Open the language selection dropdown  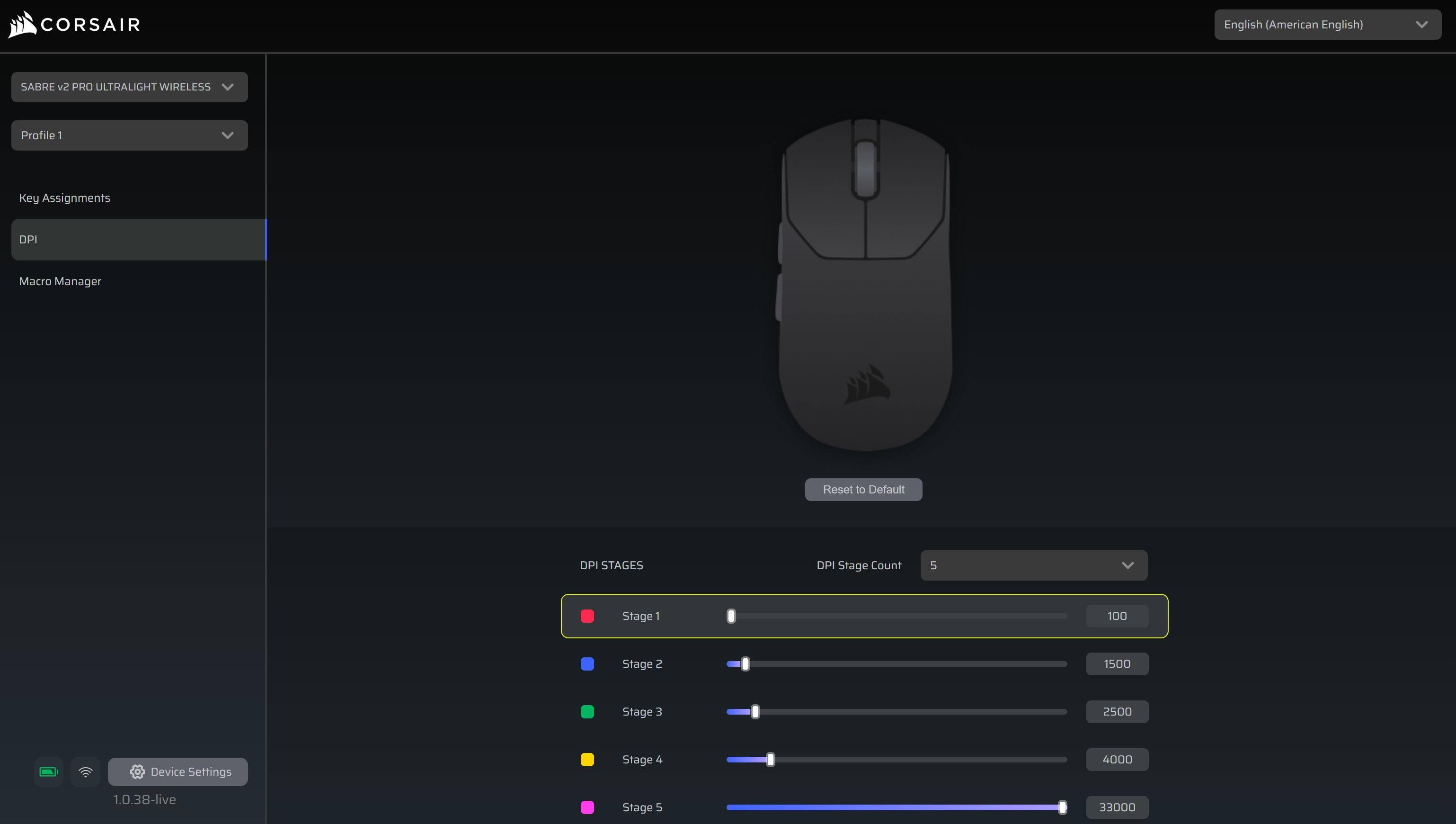coord(1327,24)
